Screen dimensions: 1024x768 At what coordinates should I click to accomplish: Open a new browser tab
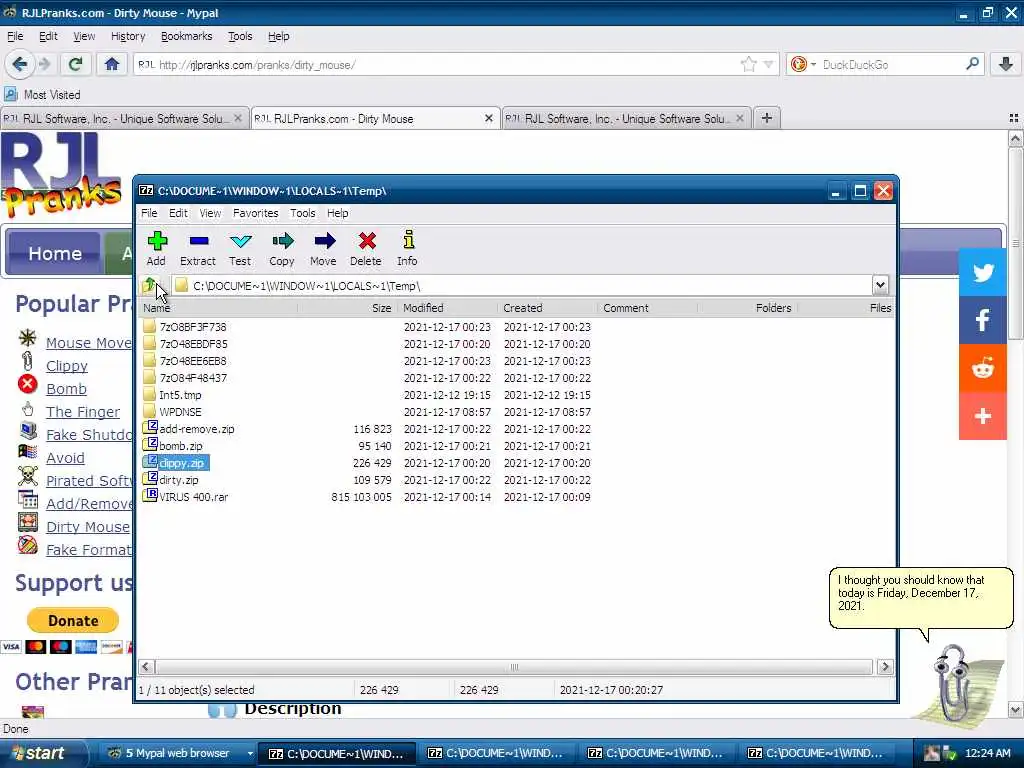pos(767,118)
